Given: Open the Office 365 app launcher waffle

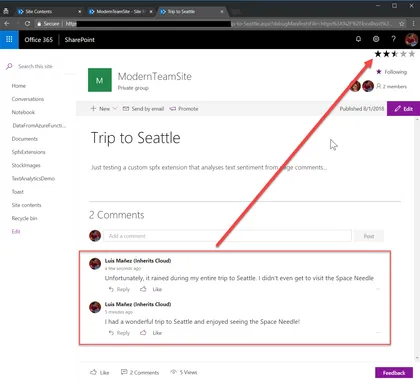Looking at the screenshot, I should (x=9, y=39).
